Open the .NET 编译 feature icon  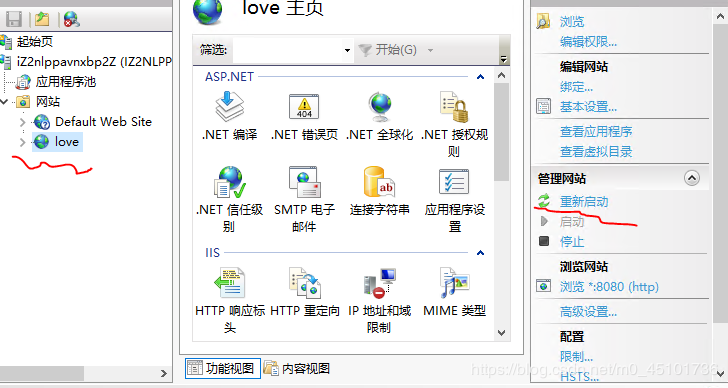point(230,107)
